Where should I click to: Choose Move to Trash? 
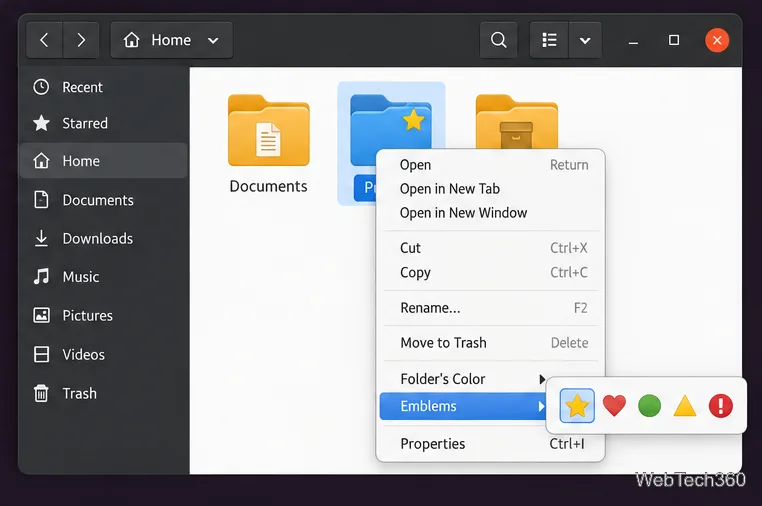click(x=491, y=343)
